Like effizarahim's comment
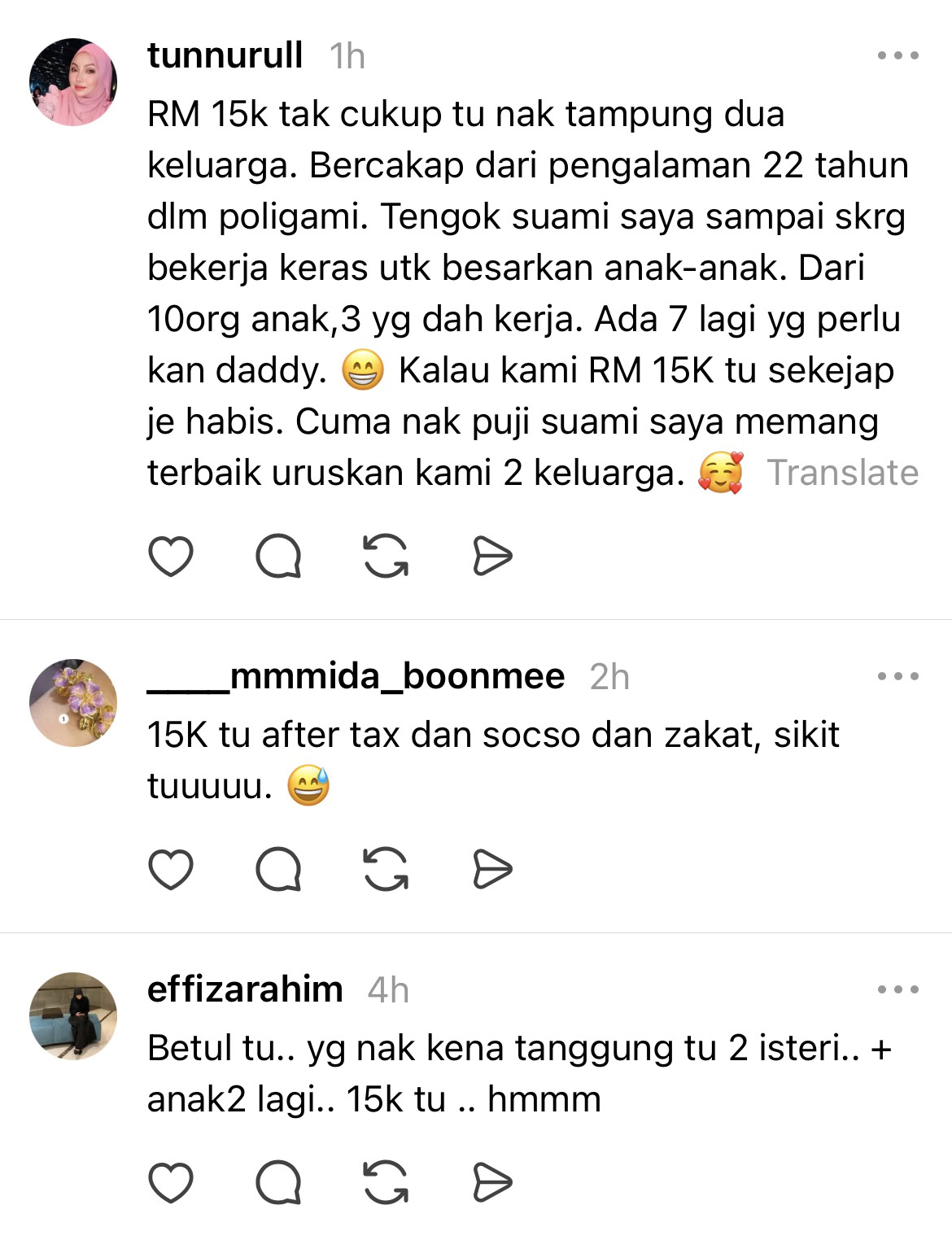 coord(171,1182)
